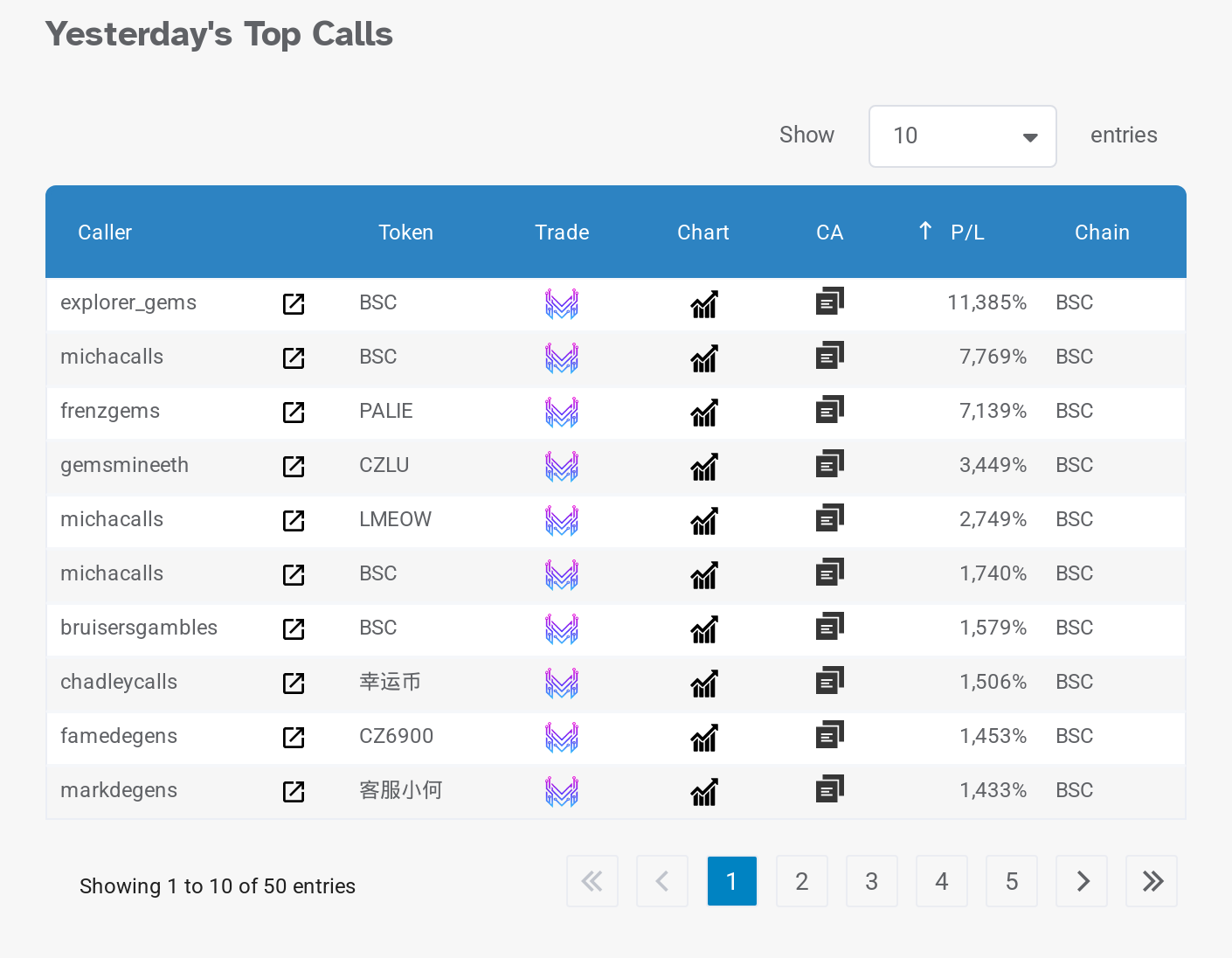Copy contract address for LMEOW token

[x=829, y=519]
